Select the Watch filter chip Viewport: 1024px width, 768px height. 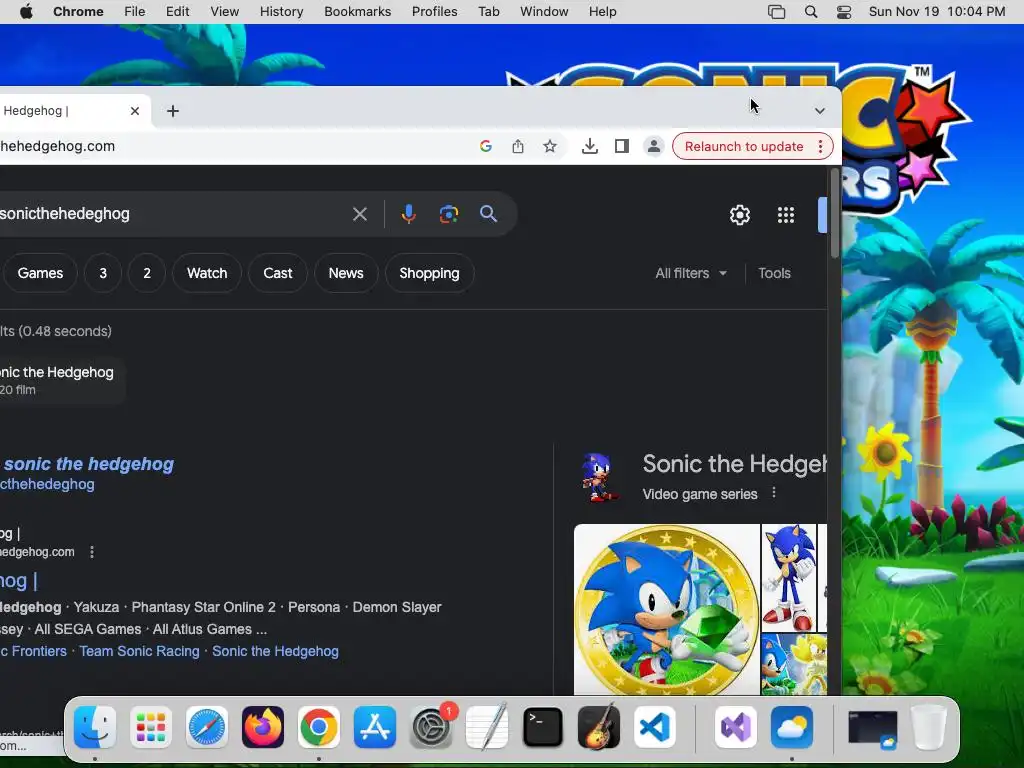(x=207, y=273)
